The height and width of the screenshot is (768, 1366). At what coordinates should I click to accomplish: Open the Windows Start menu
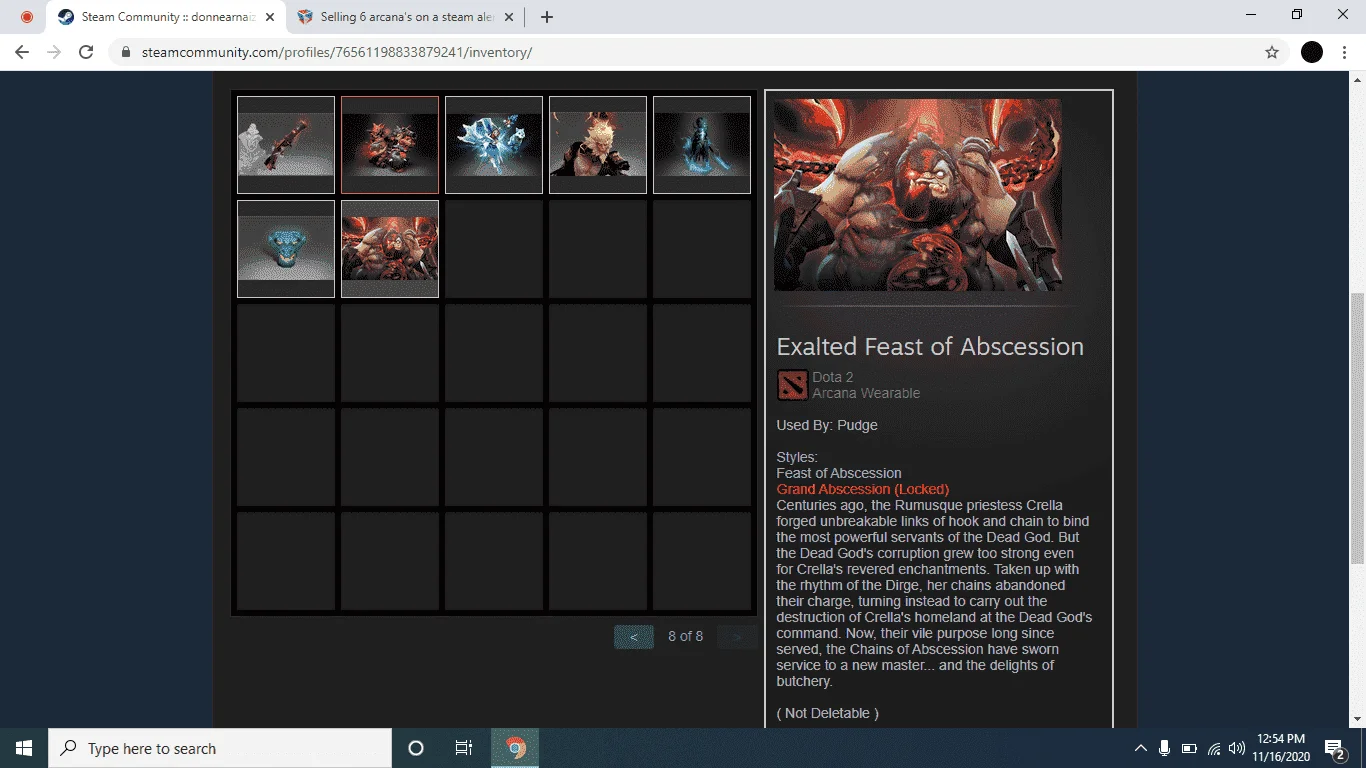coord(24,748)
